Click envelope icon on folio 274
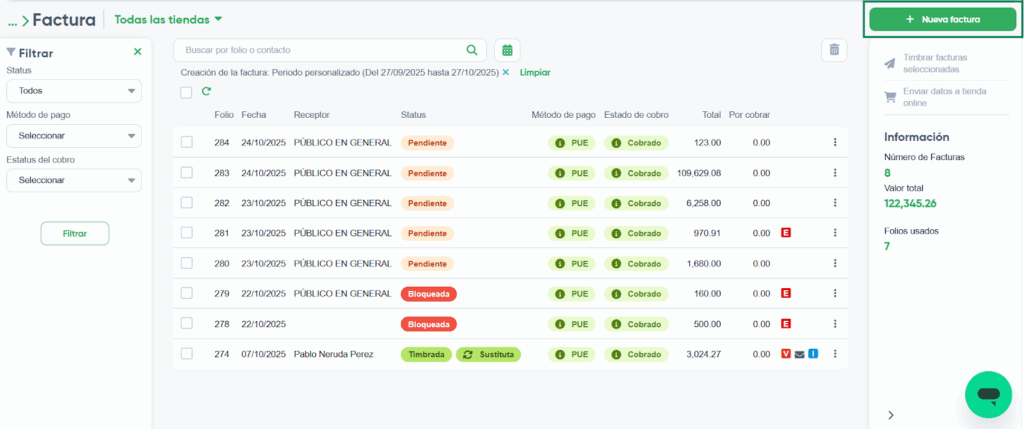The height and width of the screenshot is (429, 1024). click(799, 354)
